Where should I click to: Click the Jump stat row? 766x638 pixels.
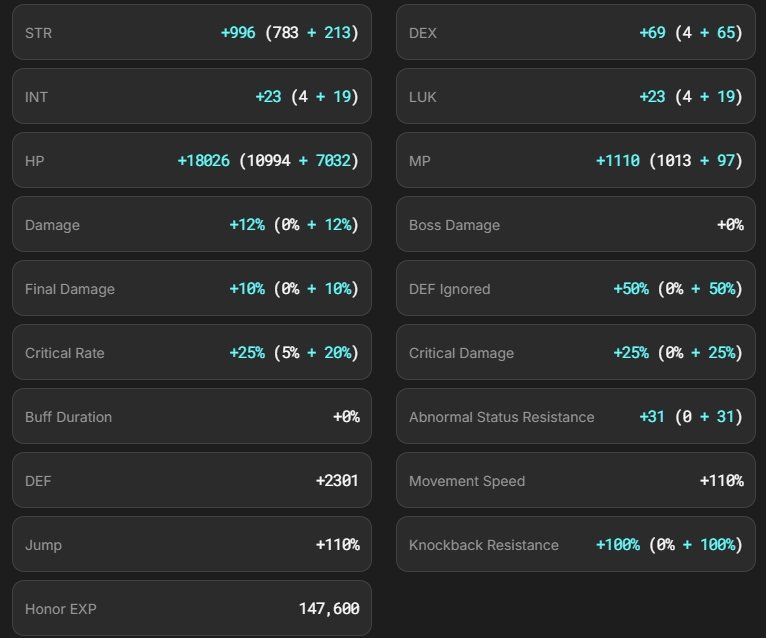[x=191, y=545]
